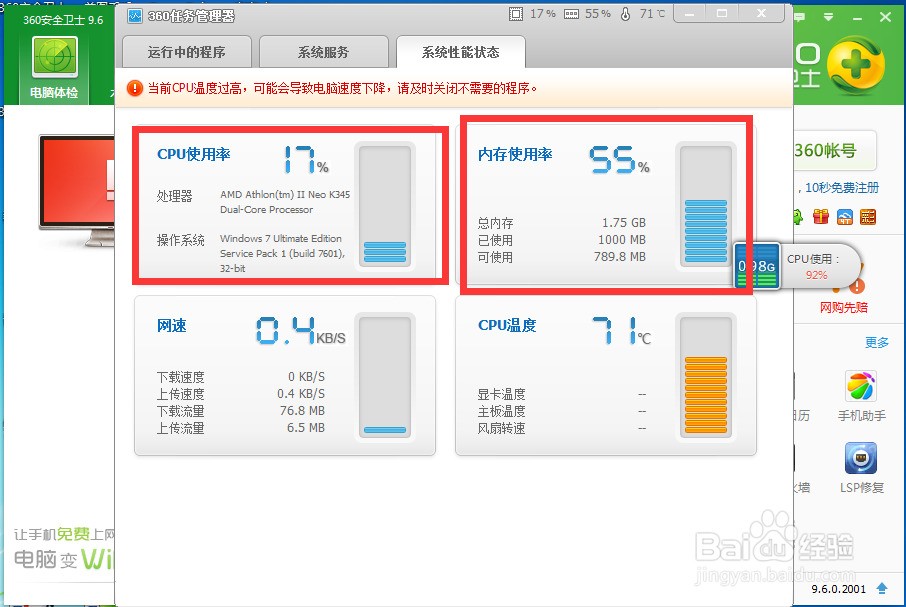Click the 10秒免费注册 link
906x607 pixels.
842,187
